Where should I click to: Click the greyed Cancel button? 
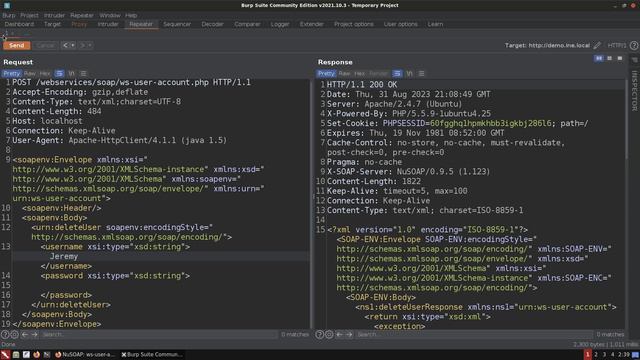[x=45, y=45]
